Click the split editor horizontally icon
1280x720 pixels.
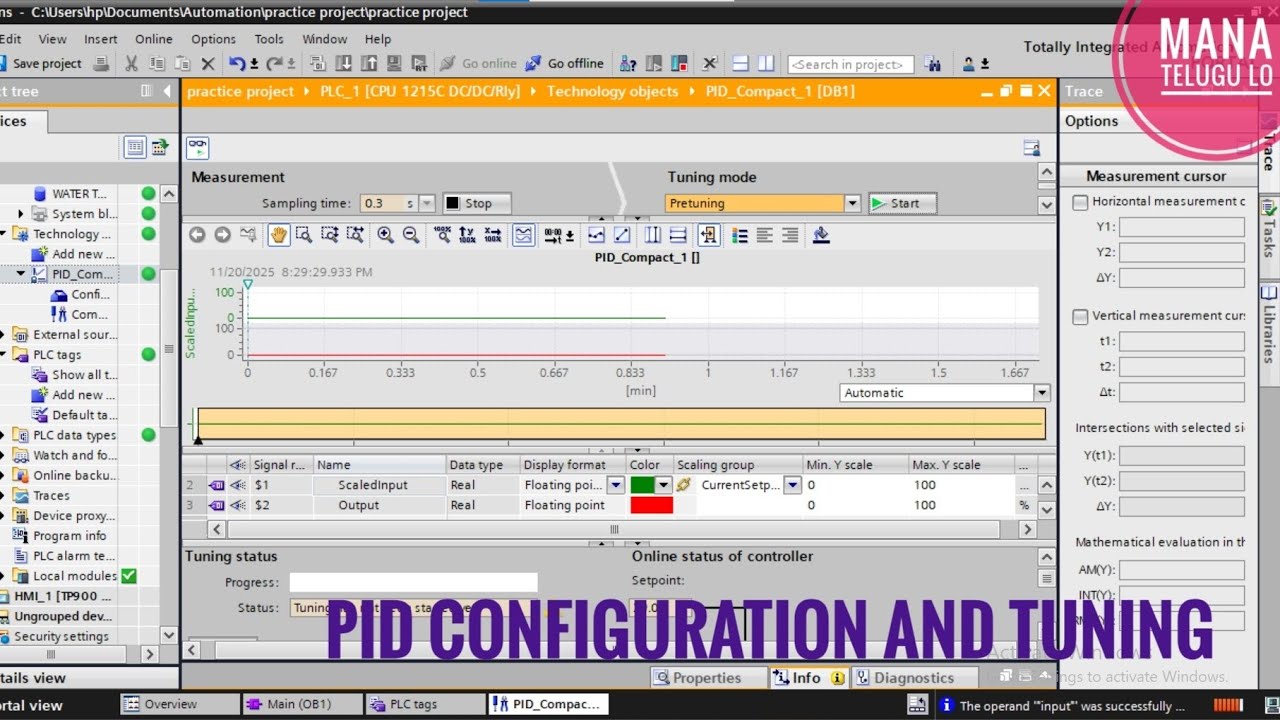click(x=741, y=63)
